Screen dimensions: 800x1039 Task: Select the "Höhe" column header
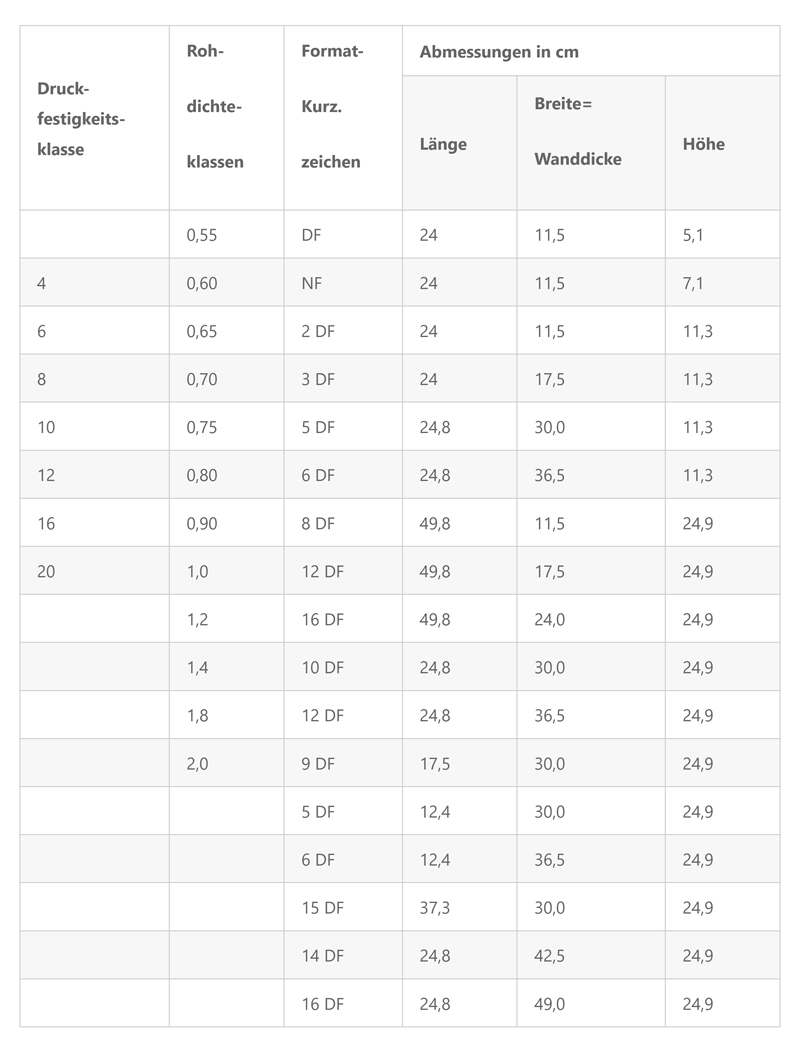pyautogui.click(x=704, y=144)
